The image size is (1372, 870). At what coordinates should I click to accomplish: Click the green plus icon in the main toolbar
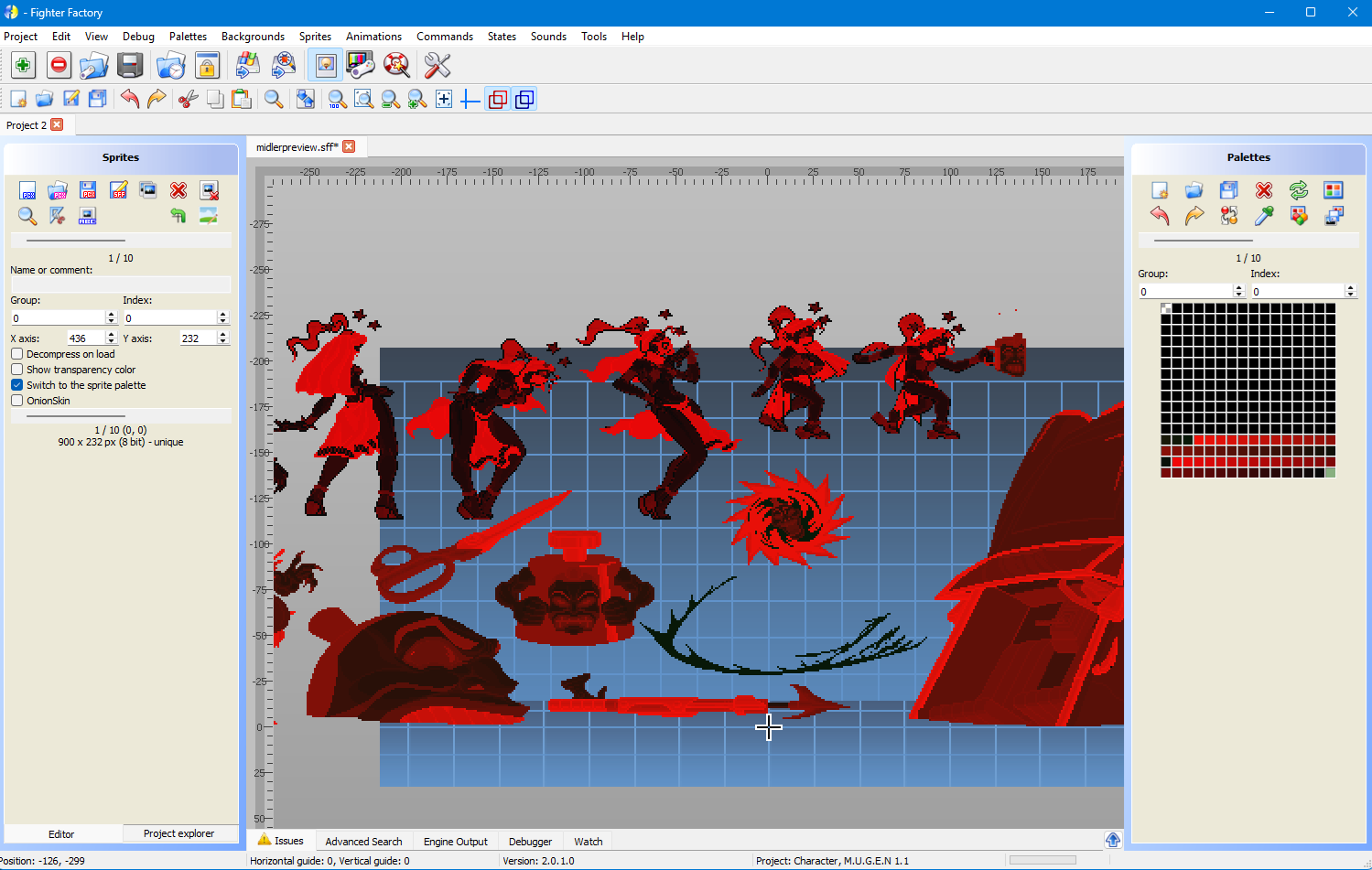[x=23, y=65]
